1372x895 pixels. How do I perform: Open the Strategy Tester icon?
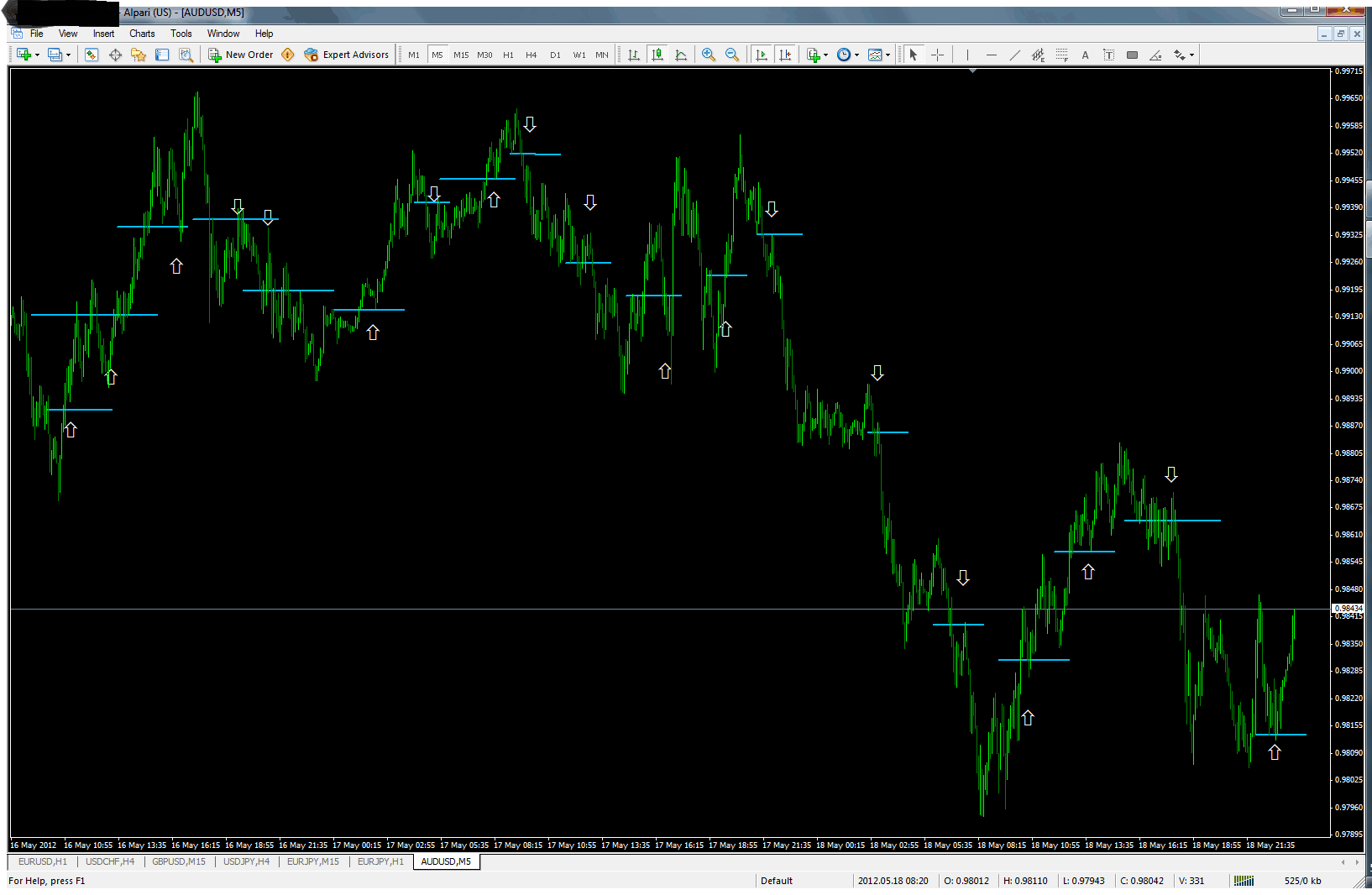[x=186, y=55]
